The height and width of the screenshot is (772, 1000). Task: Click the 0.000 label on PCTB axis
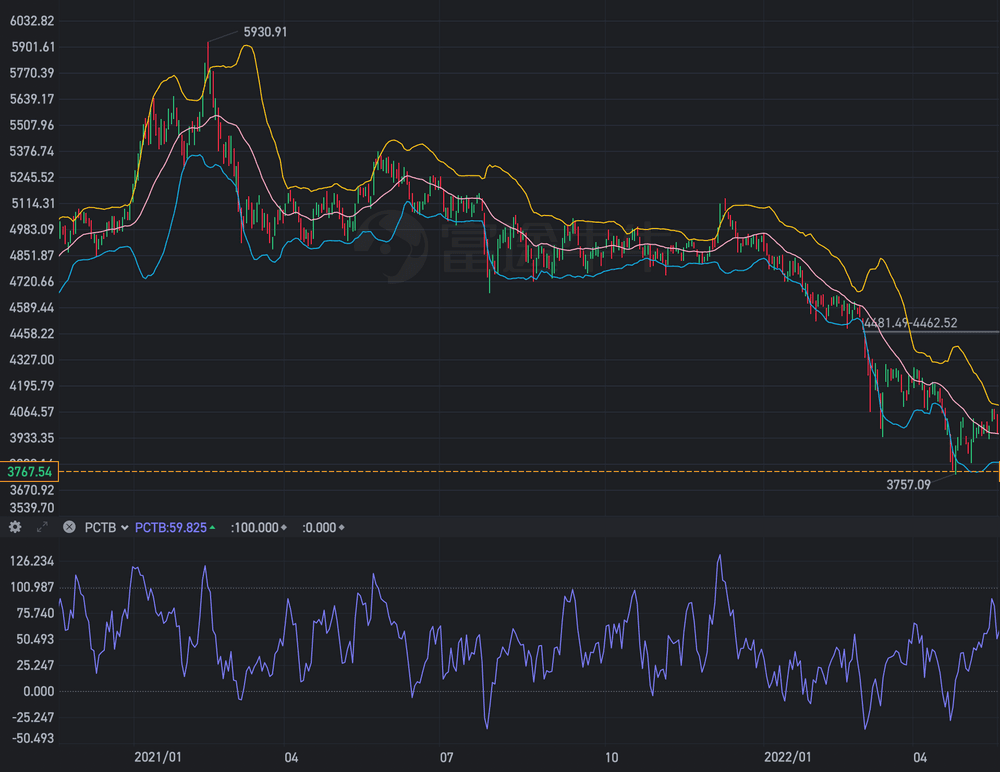tap(38, 691)
